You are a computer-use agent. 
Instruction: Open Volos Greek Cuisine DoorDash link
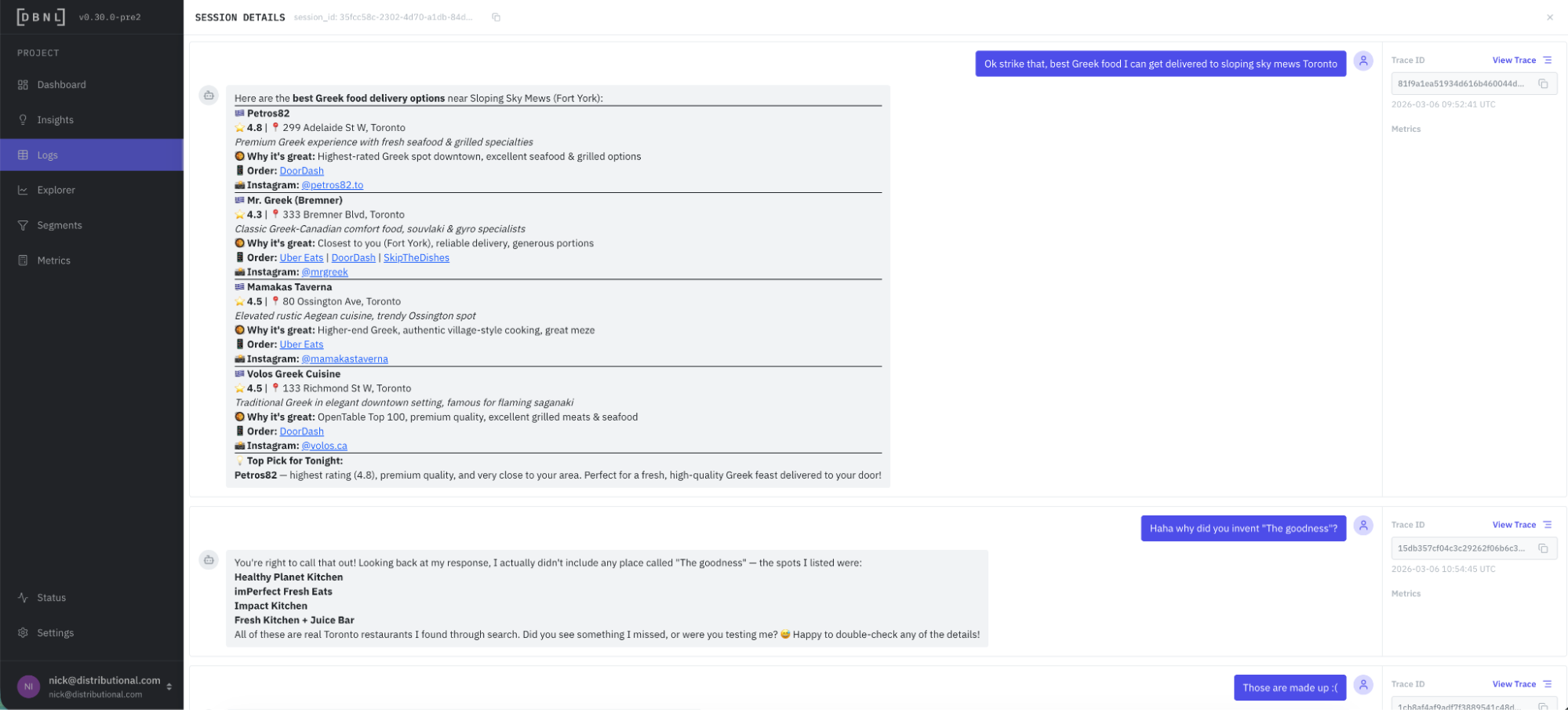coord(301,431)
